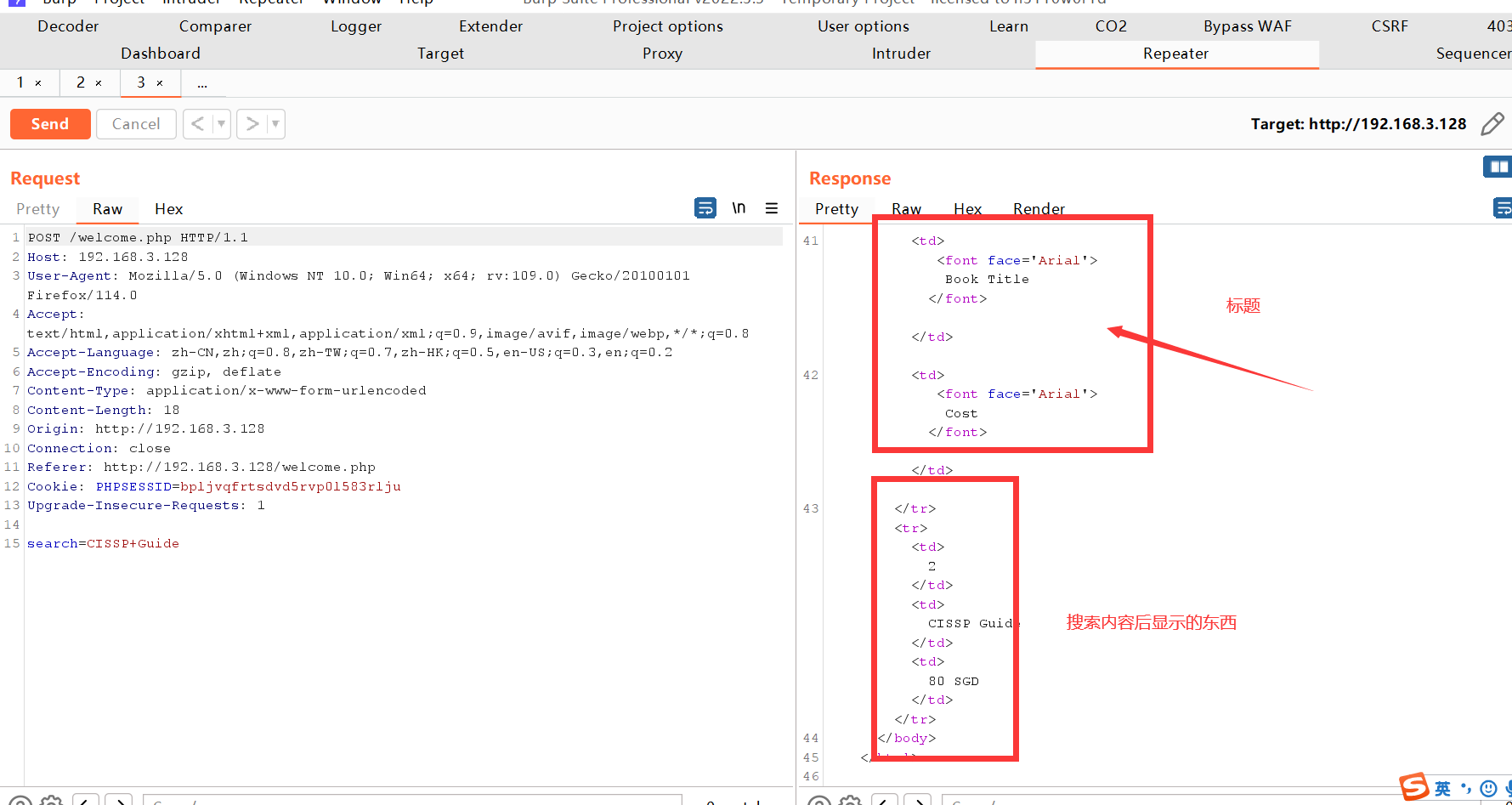
Task: Open the CO2 extension tab
Action: 1111,26
